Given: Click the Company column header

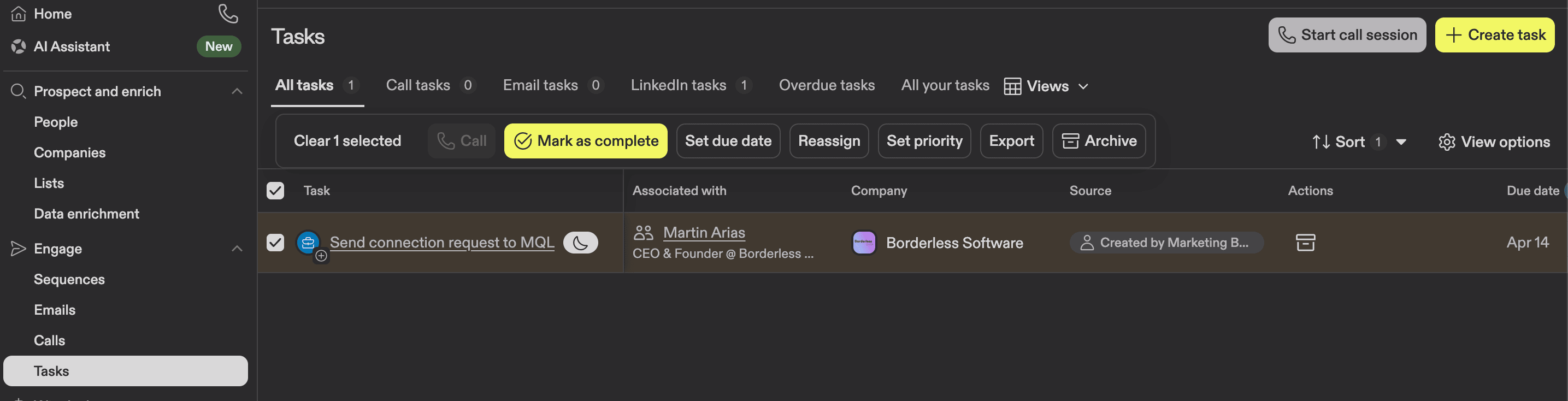Looking at the screenshot, I should pos(879,191).
